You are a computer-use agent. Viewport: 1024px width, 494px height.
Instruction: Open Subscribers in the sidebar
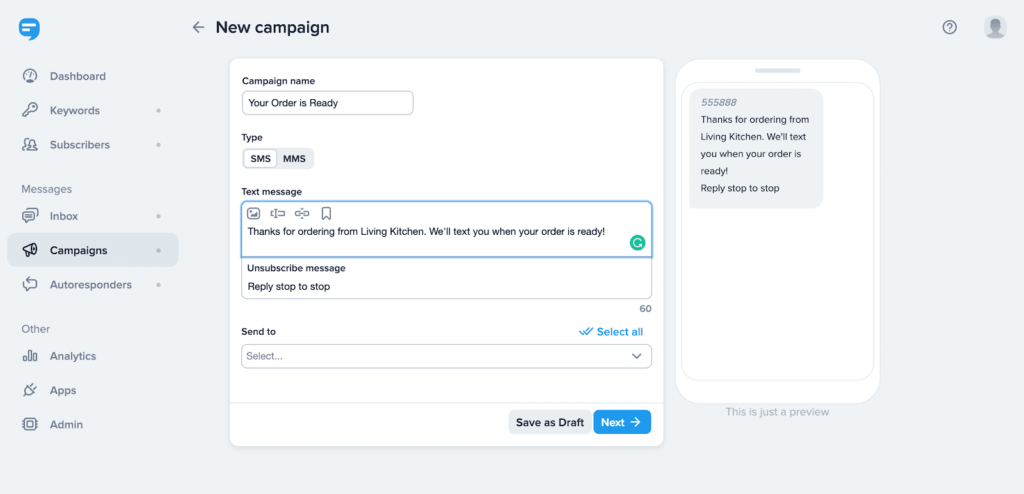tap(79, 145)
